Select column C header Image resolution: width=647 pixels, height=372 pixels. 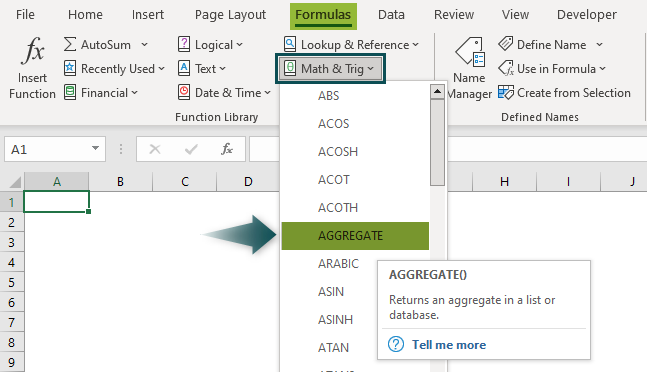(x=184, y=181)
